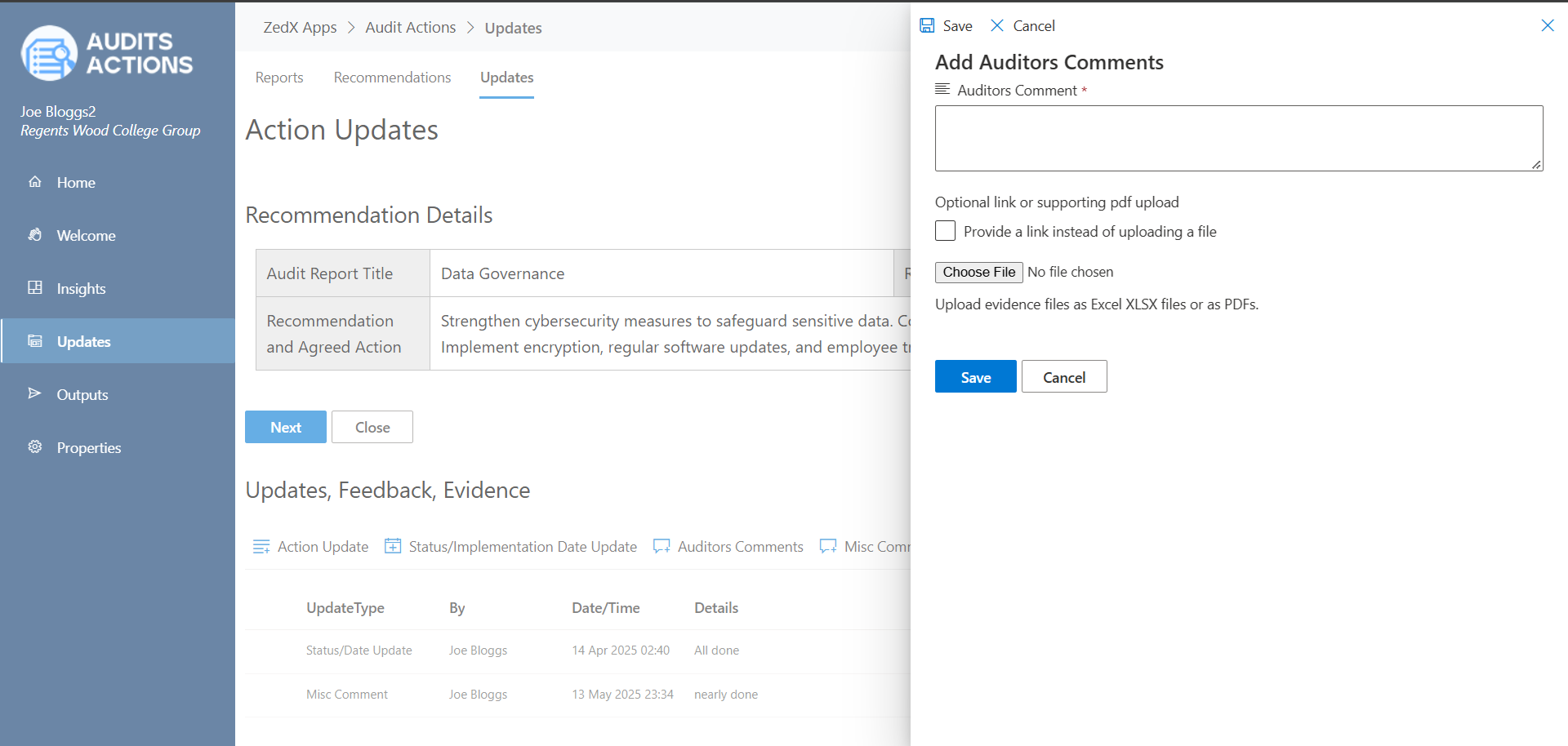Click the Audits Actions logo icon
Screen dimensions: 1568x746
click(x=49, y=53)
